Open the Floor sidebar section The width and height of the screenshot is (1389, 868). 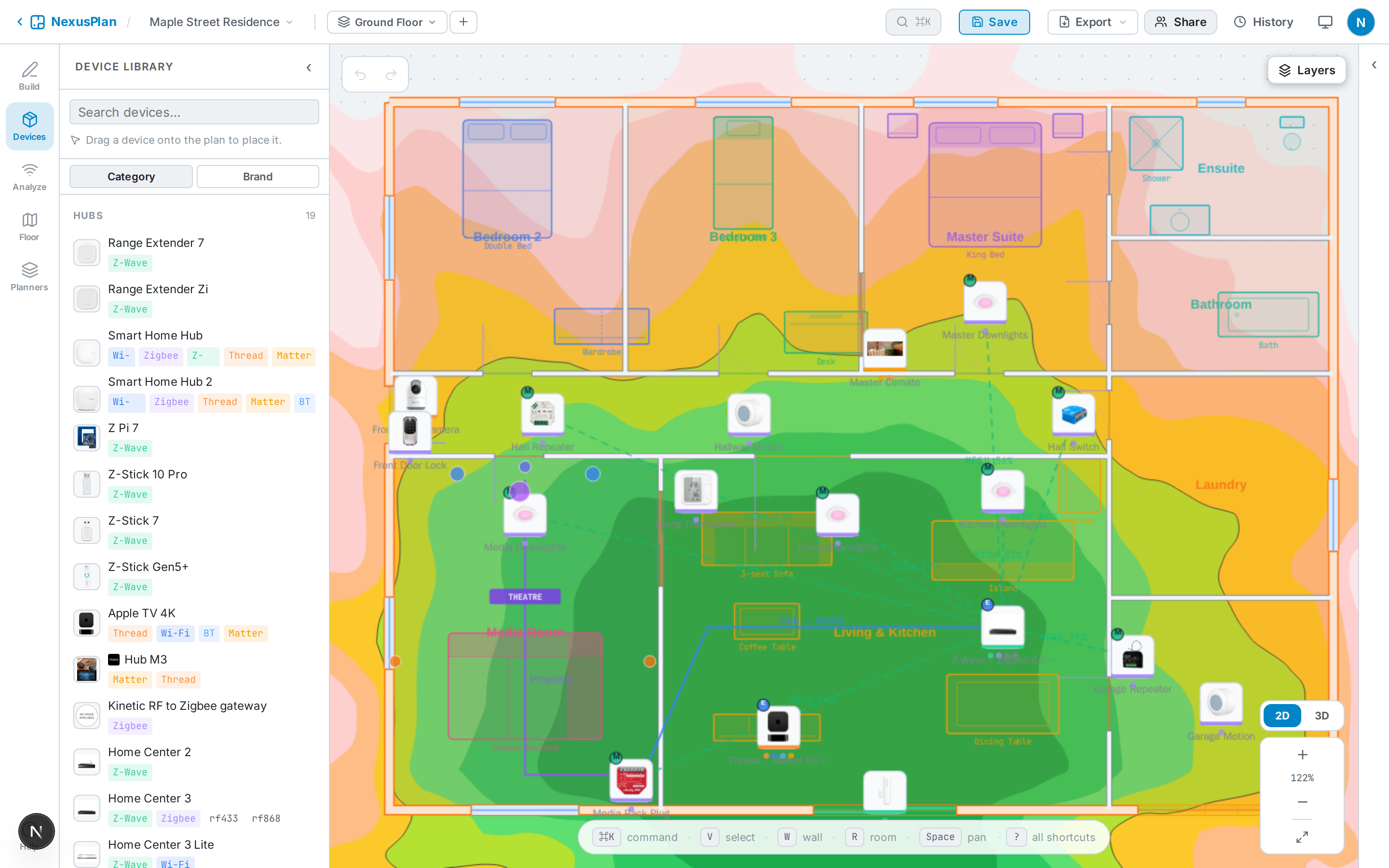click(29, 227)
